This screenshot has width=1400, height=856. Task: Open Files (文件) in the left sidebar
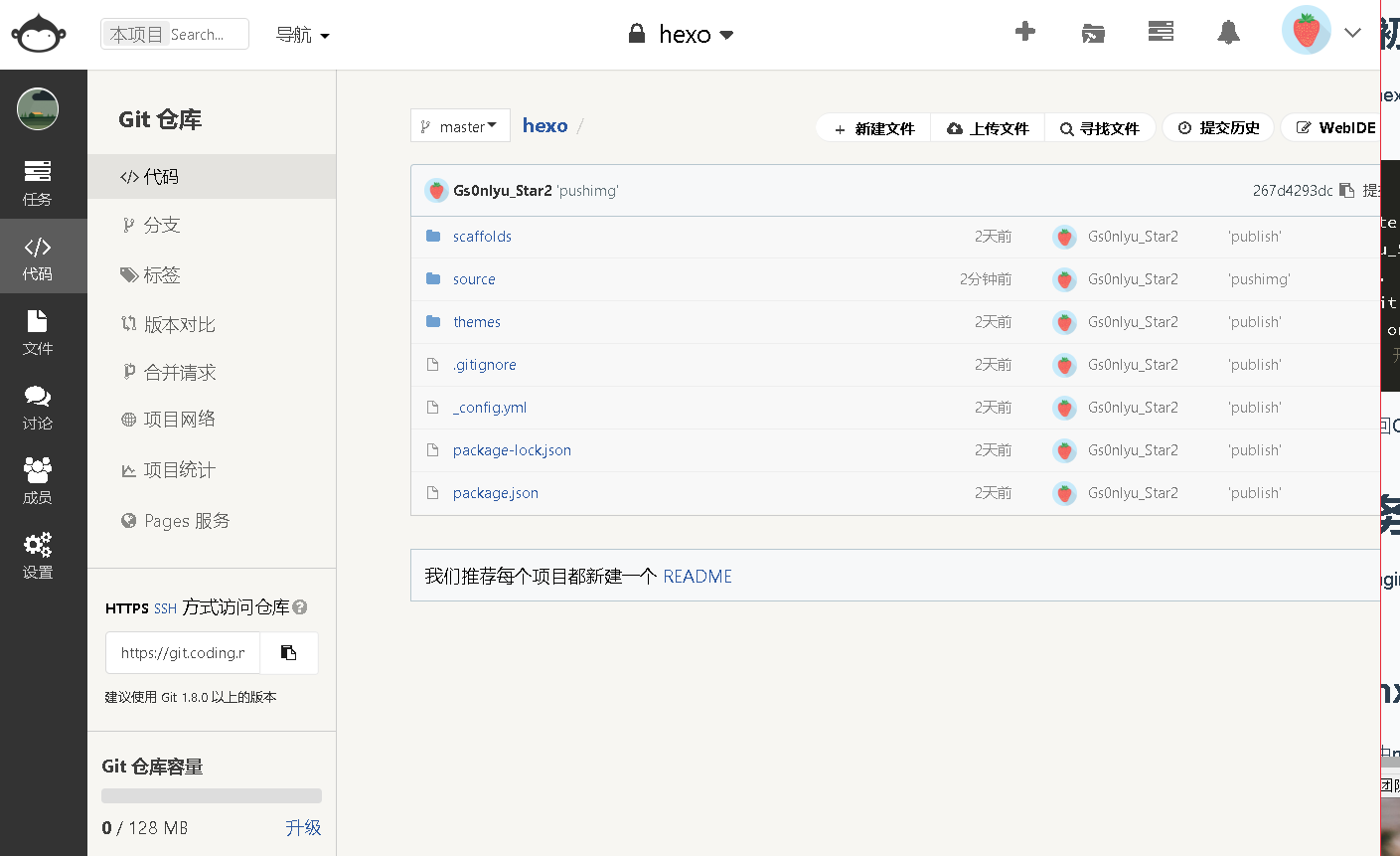[x=38, y=332]
